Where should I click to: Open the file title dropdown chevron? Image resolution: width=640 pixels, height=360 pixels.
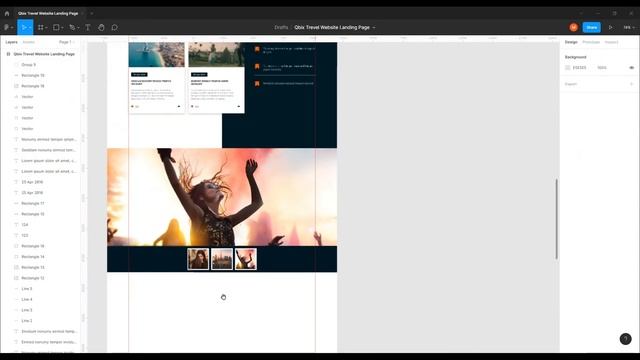click(x=374, y=28)
